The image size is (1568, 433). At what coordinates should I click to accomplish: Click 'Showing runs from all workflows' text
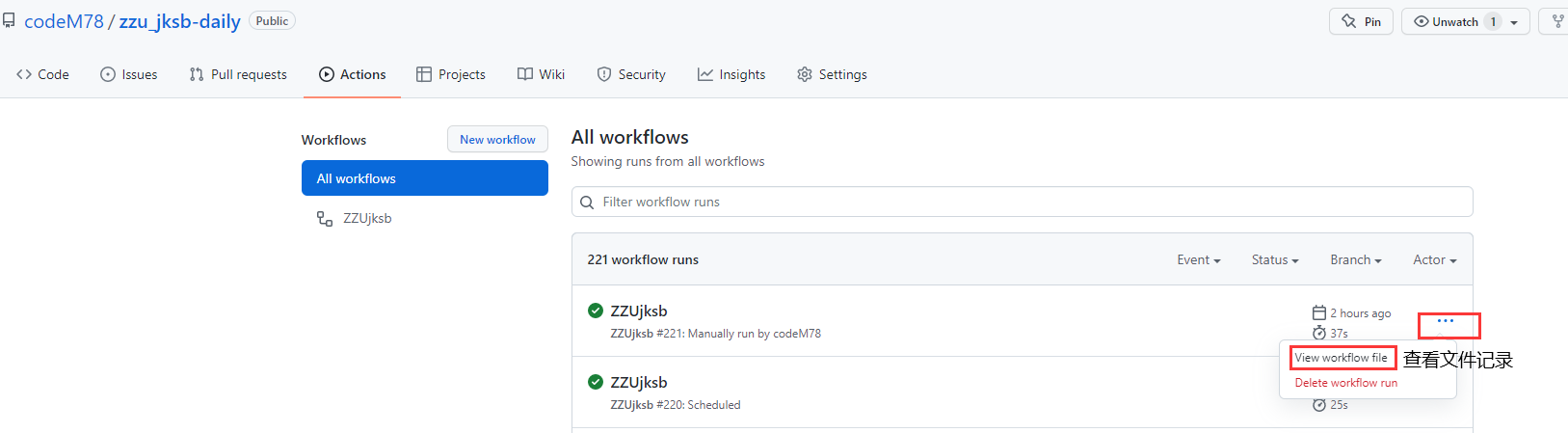point(668,161)
